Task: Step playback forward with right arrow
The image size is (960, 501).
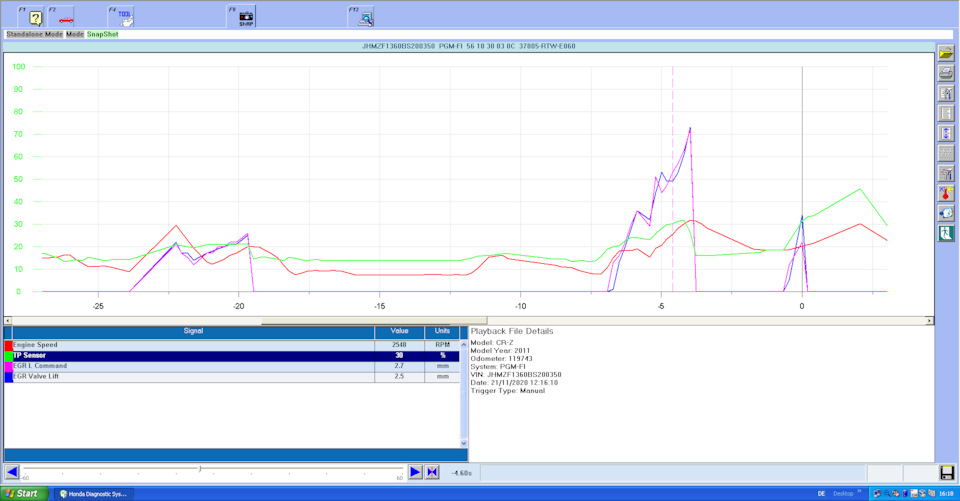Action: [415, 472]
